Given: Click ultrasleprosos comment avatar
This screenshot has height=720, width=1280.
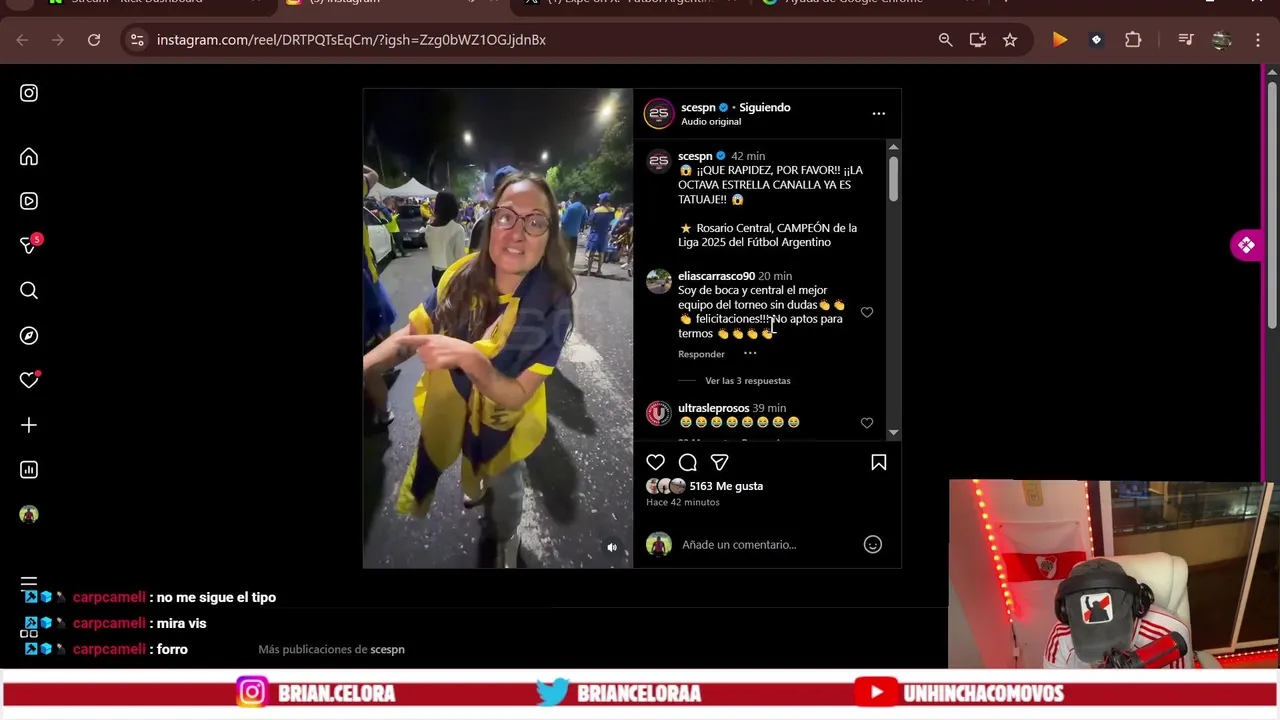Looking at the screenshot, I should click(658, 413).
